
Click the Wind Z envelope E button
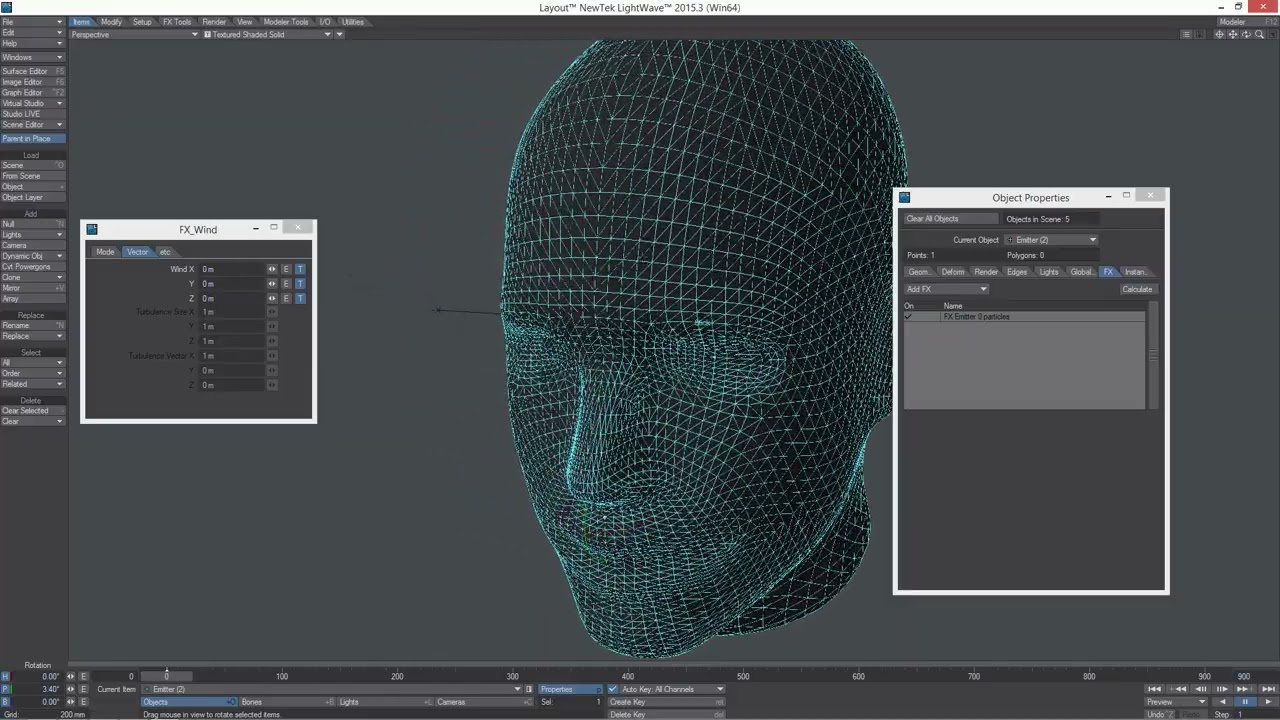click(286, 298)
